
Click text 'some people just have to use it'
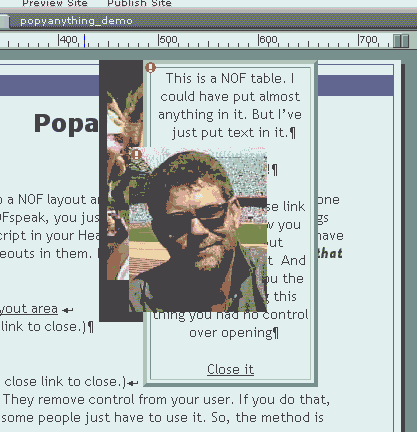click(102, 417)
